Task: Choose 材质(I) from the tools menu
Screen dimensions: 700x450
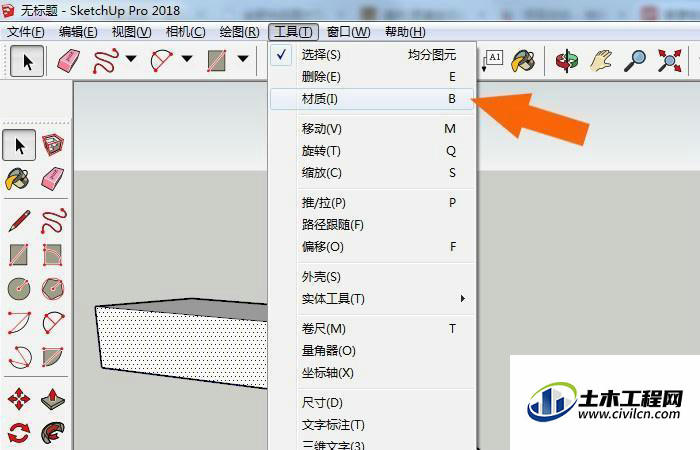Action: point(371,99)
